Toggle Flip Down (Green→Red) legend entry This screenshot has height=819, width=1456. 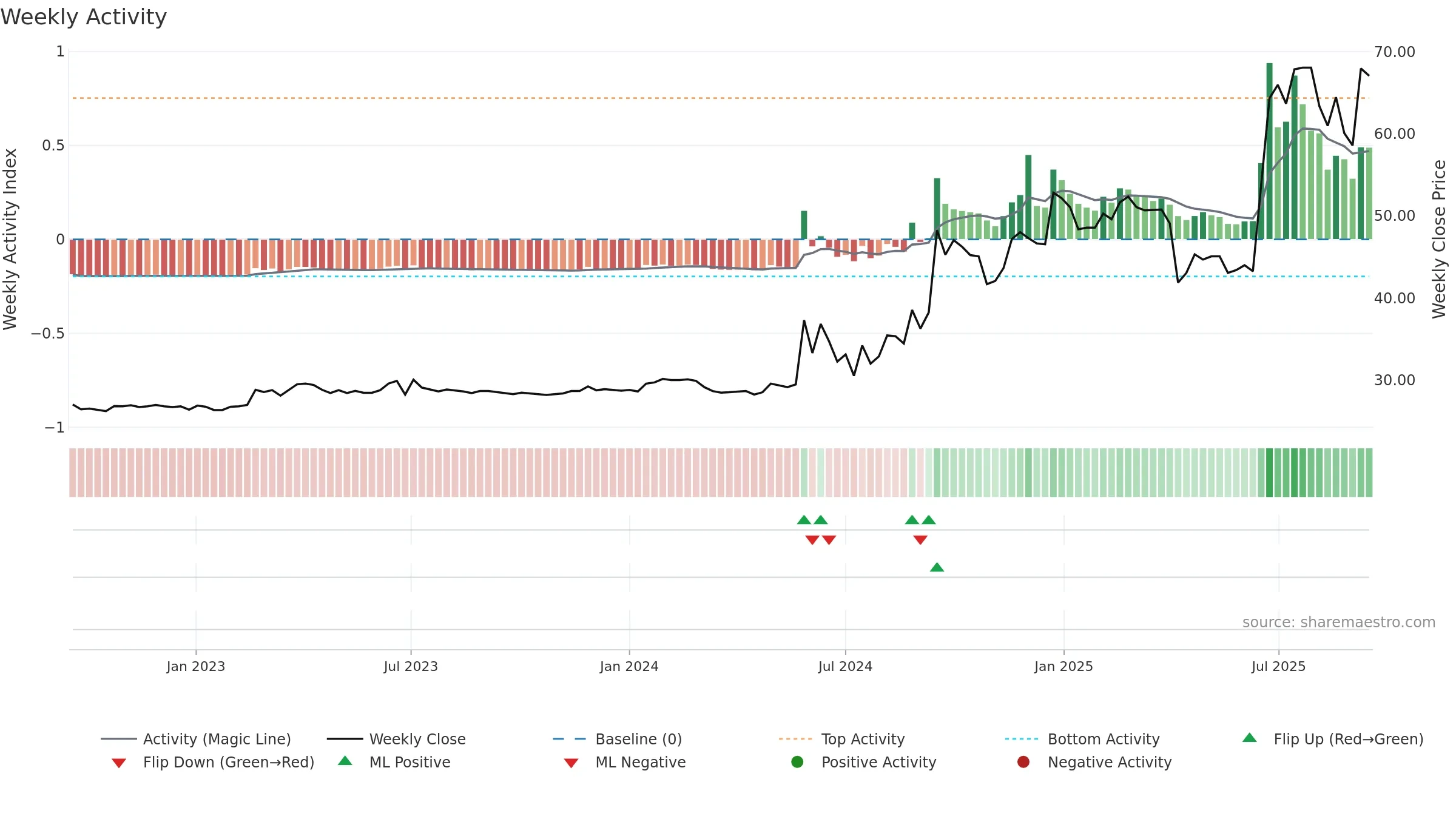(x=212, y=762)
